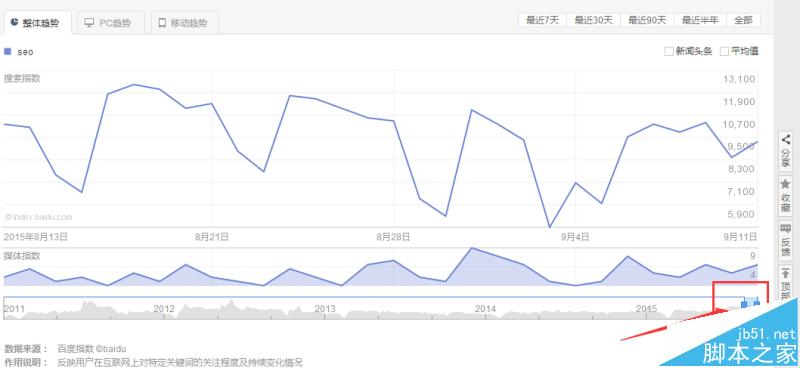Image resolution: width=800 pixels, height=368 pixels.
Task: Select the 全部 range button
Action: [x=743, y=20]
